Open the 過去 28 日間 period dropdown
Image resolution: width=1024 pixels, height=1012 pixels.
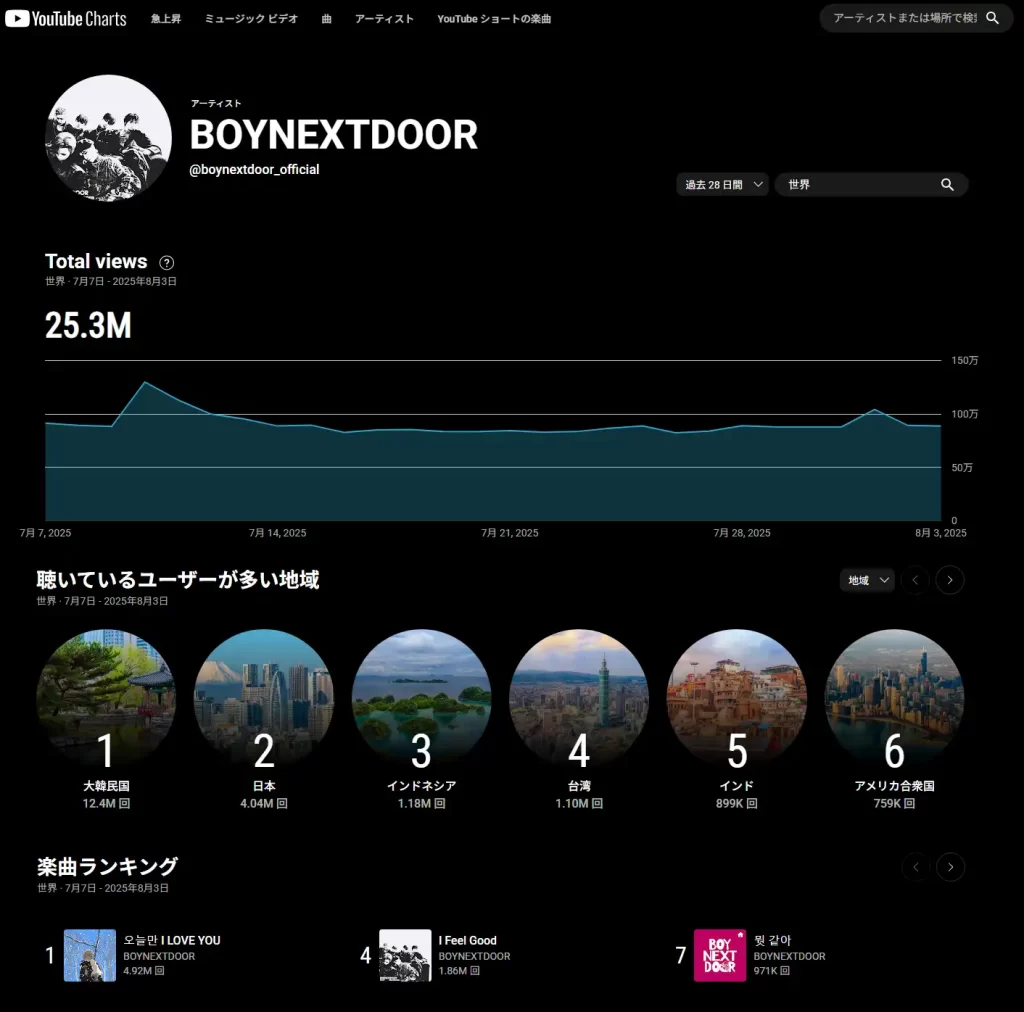(723, 185)
